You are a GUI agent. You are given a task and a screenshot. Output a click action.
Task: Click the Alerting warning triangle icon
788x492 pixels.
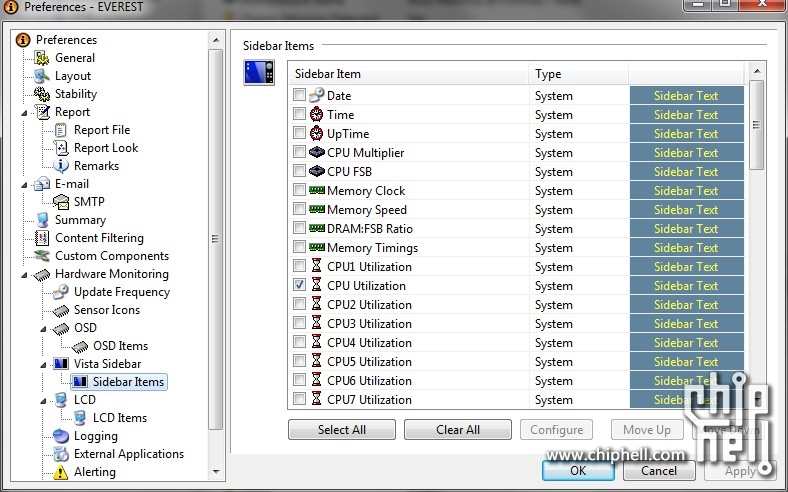coord(60,472)
